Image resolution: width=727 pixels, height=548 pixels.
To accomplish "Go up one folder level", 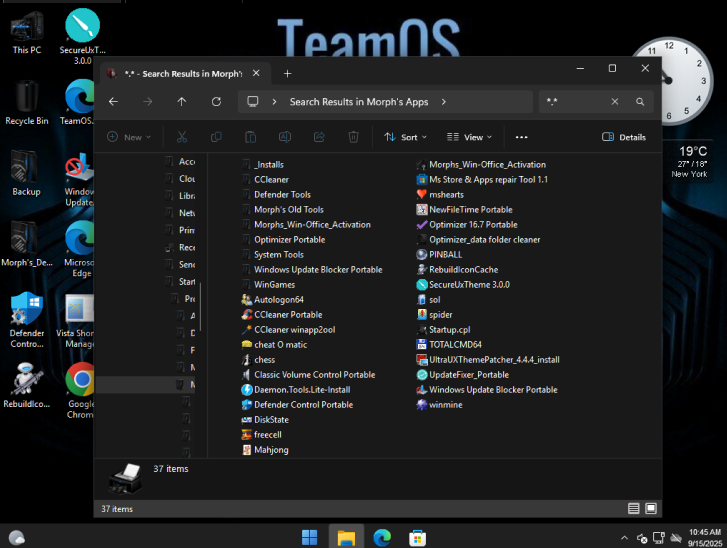I will (x=182, y=102).
